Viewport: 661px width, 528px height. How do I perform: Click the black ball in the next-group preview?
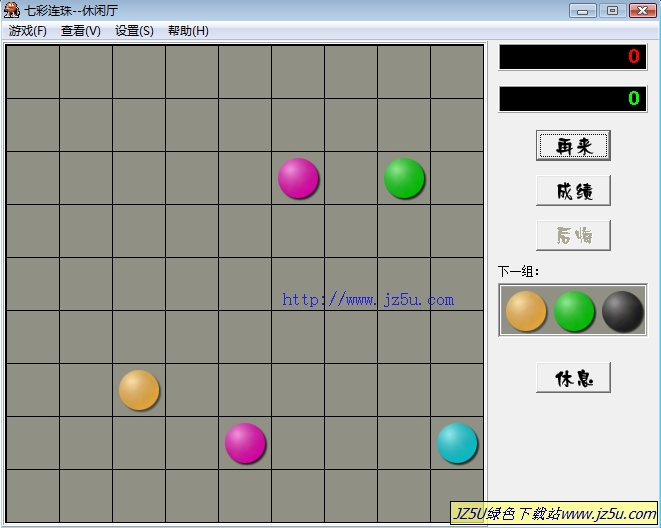(622, 311)
